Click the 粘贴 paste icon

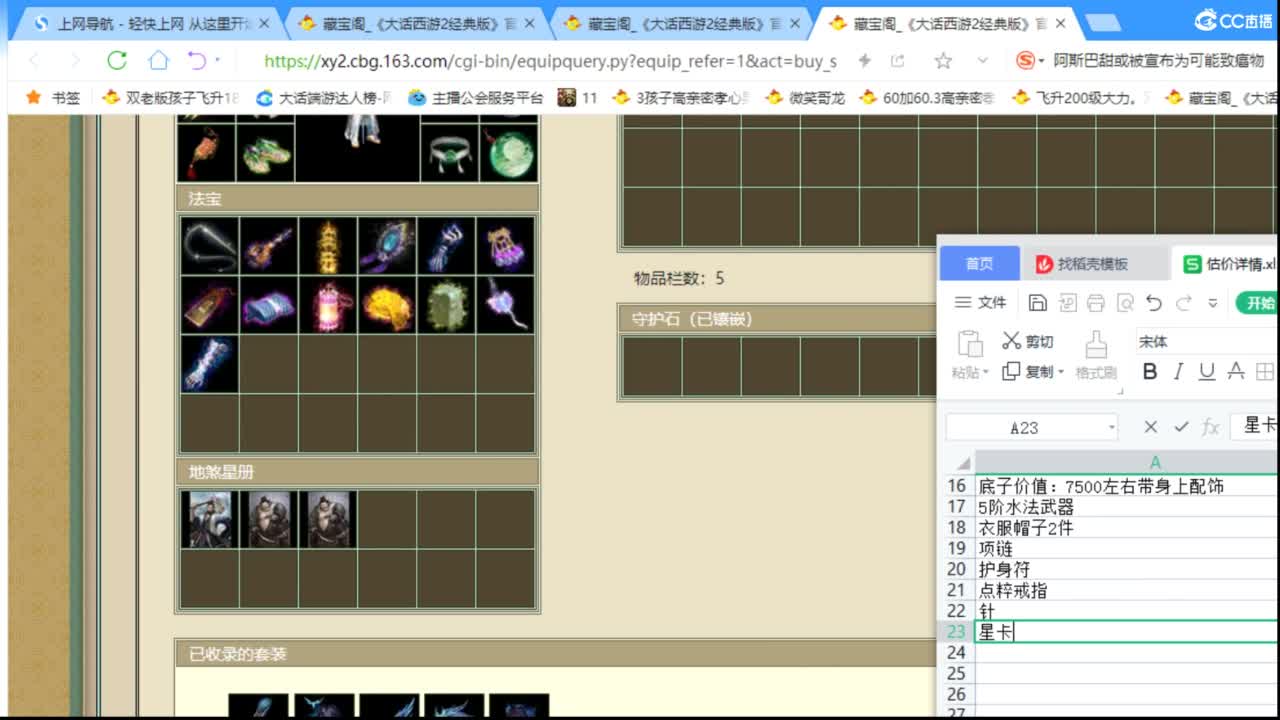click(970, 343)
